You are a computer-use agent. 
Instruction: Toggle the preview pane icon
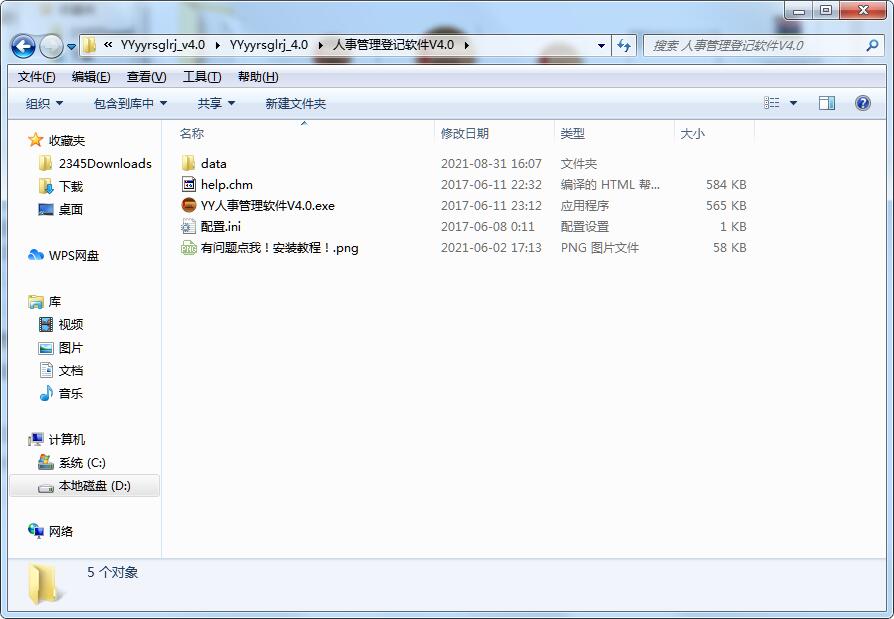tap(827, 103)
